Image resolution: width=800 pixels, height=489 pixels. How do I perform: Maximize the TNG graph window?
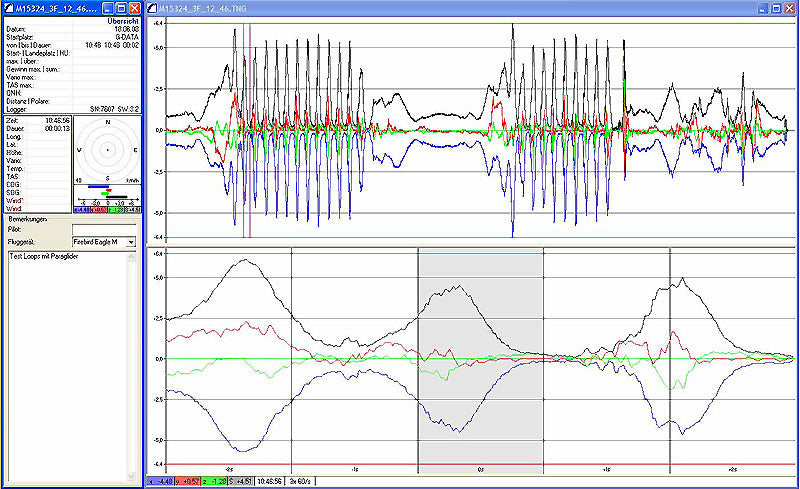775,7
